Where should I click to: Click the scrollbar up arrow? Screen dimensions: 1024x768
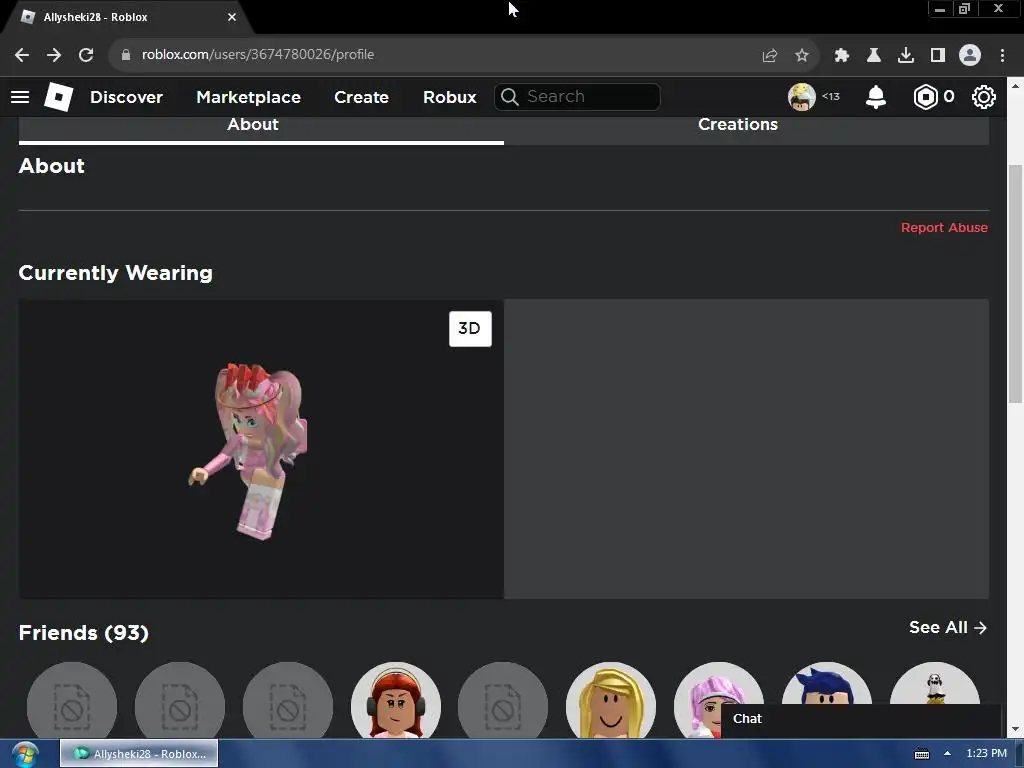(1016, 86)
